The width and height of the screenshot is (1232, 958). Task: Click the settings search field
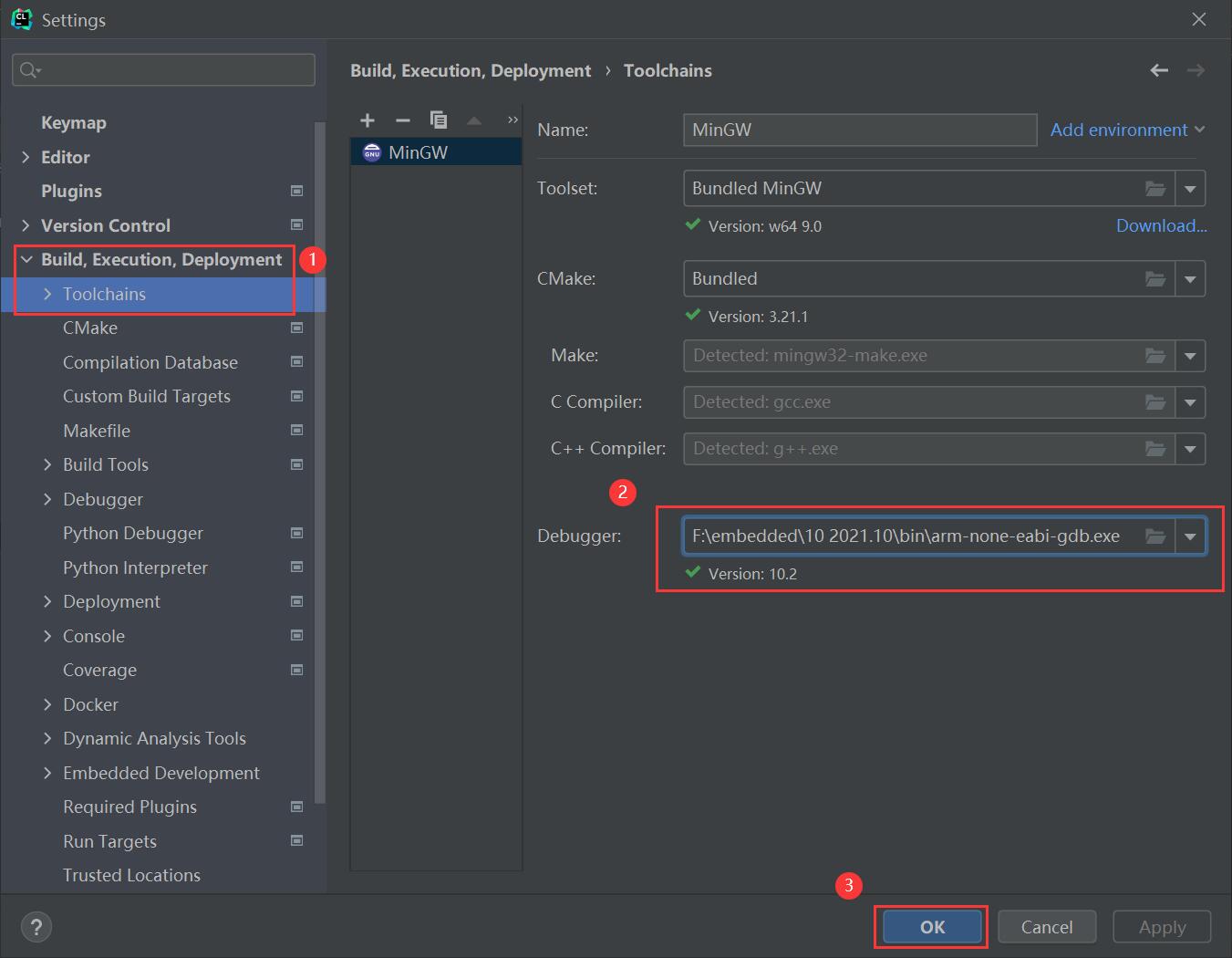pos(164,70)
